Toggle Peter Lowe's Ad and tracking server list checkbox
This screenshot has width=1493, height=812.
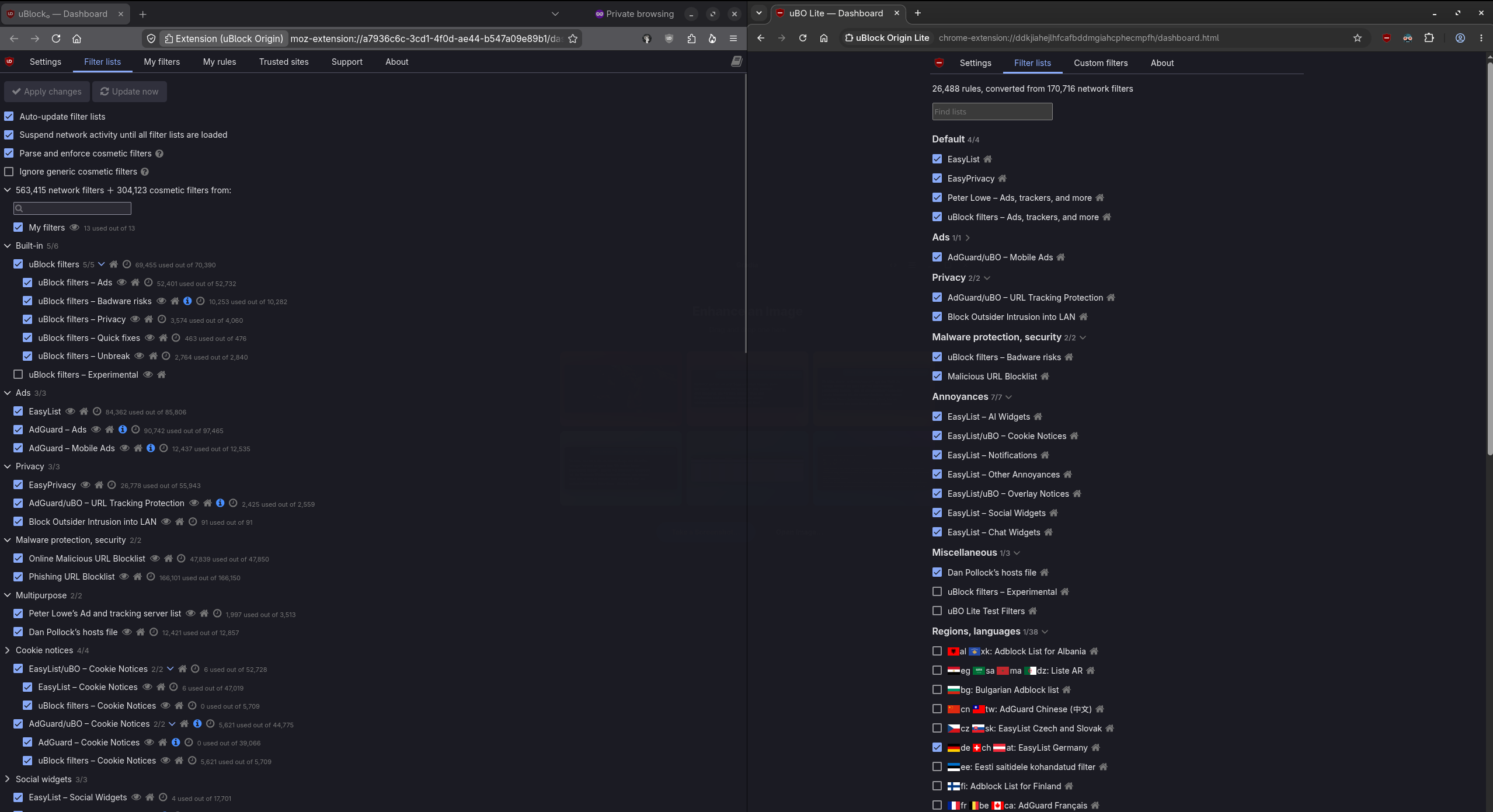tap(18, 614)
